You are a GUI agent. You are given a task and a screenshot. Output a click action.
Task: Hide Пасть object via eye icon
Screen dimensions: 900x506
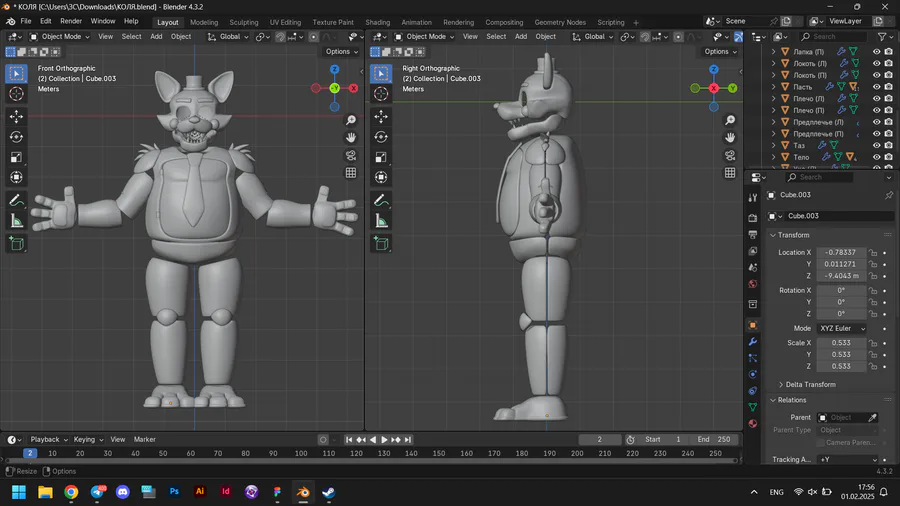click(876, 87)
